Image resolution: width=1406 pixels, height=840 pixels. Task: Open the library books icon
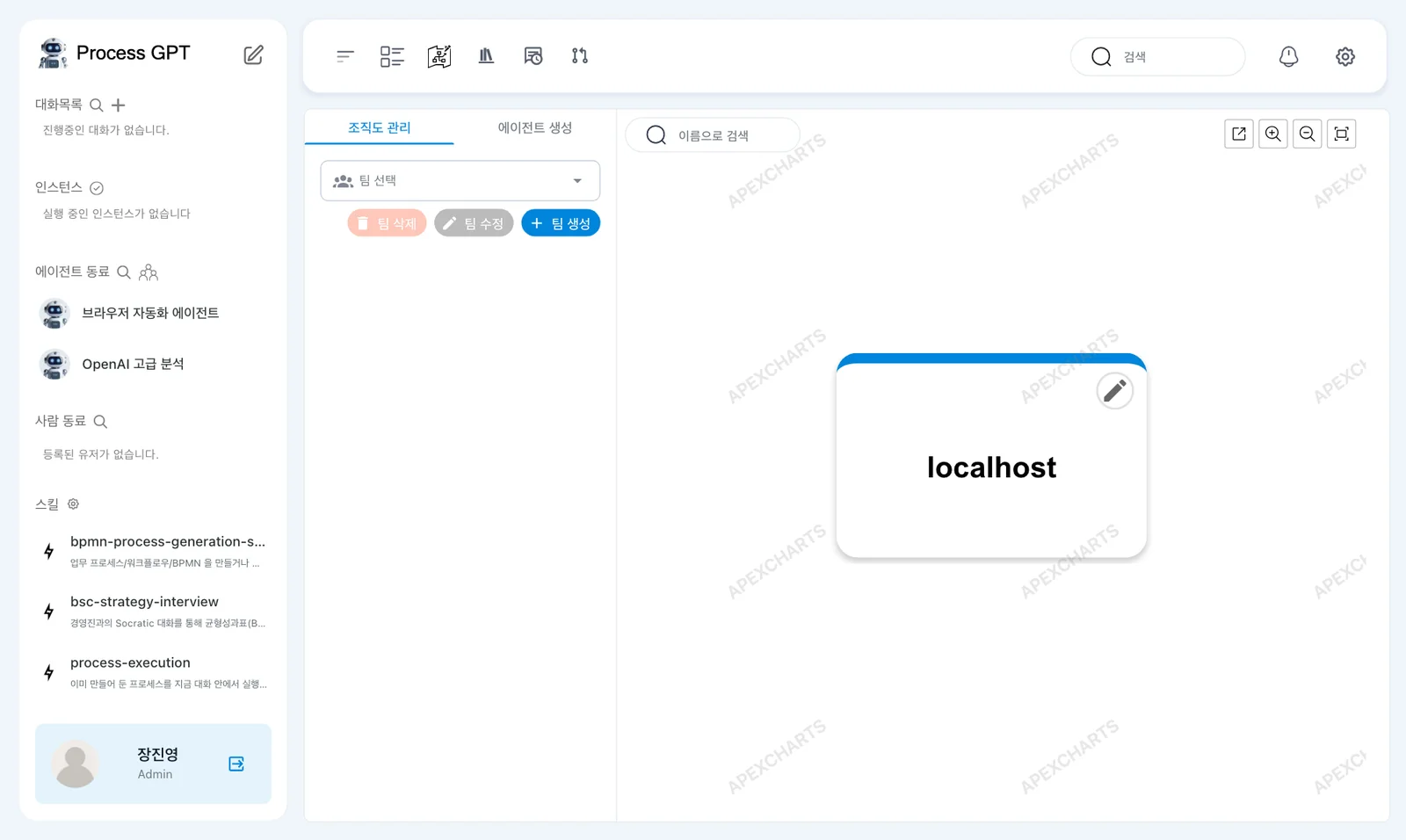(x=486, y=56)
